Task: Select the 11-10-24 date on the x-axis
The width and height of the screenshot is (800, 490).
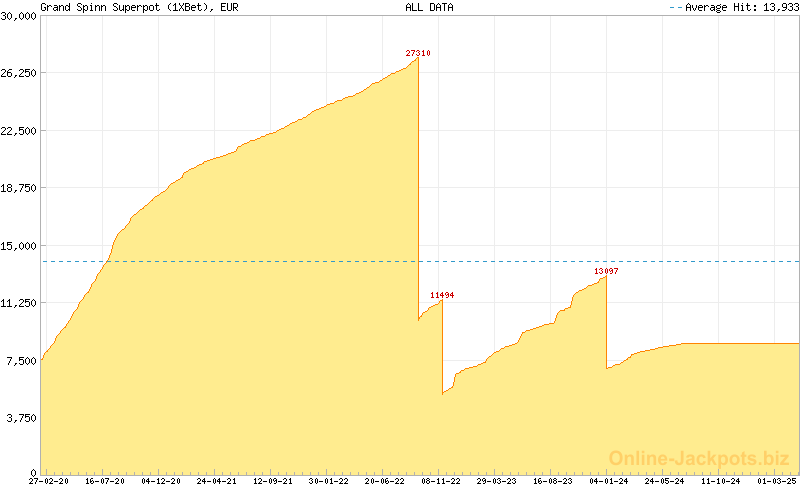Action: coord(721,481)
